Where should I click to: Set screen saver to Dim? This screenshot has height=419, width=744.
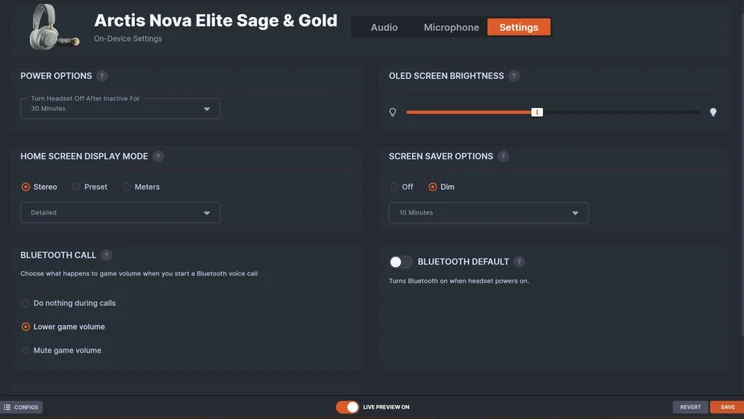point(441,187)
